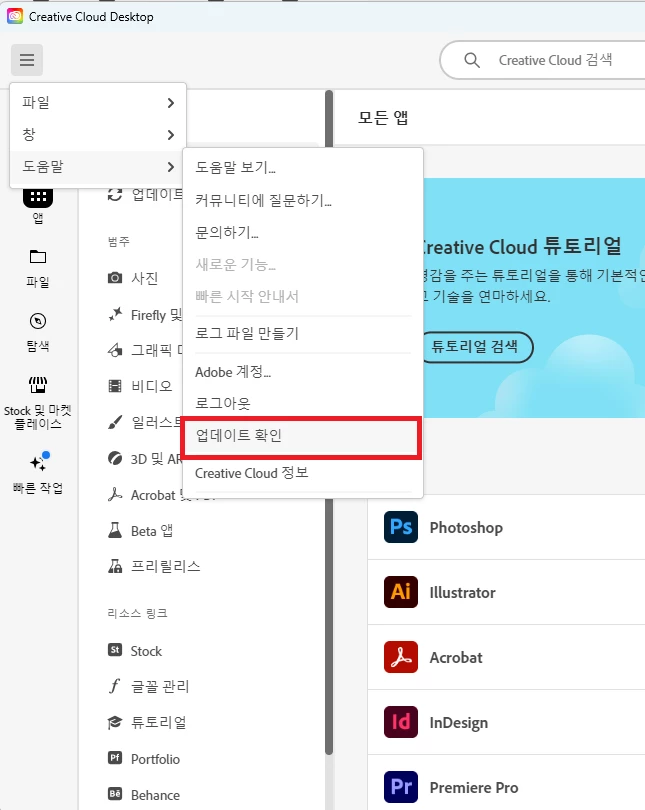Viewport: 645px width, 810px height.
Task: Click the Stock St resource icon
Action: point(115,650)
